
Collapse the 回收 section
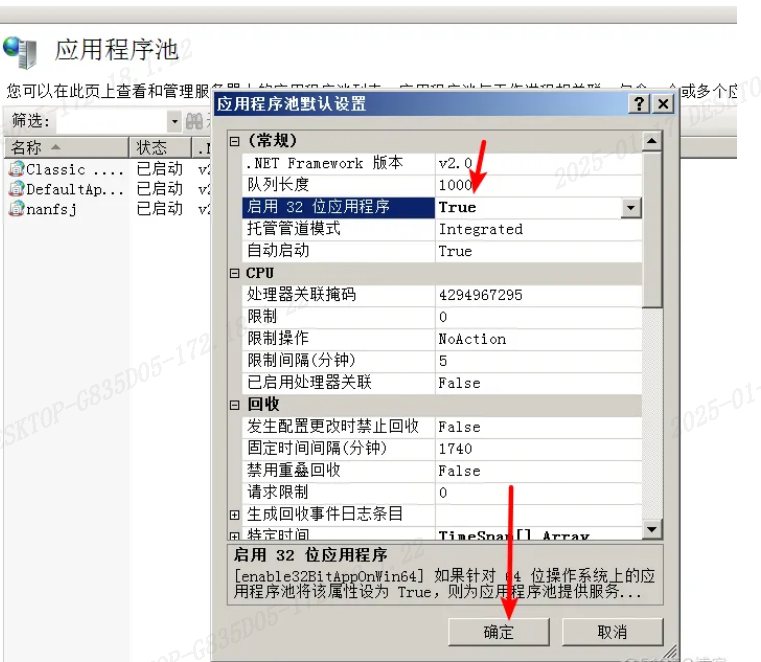coord(234,405)
